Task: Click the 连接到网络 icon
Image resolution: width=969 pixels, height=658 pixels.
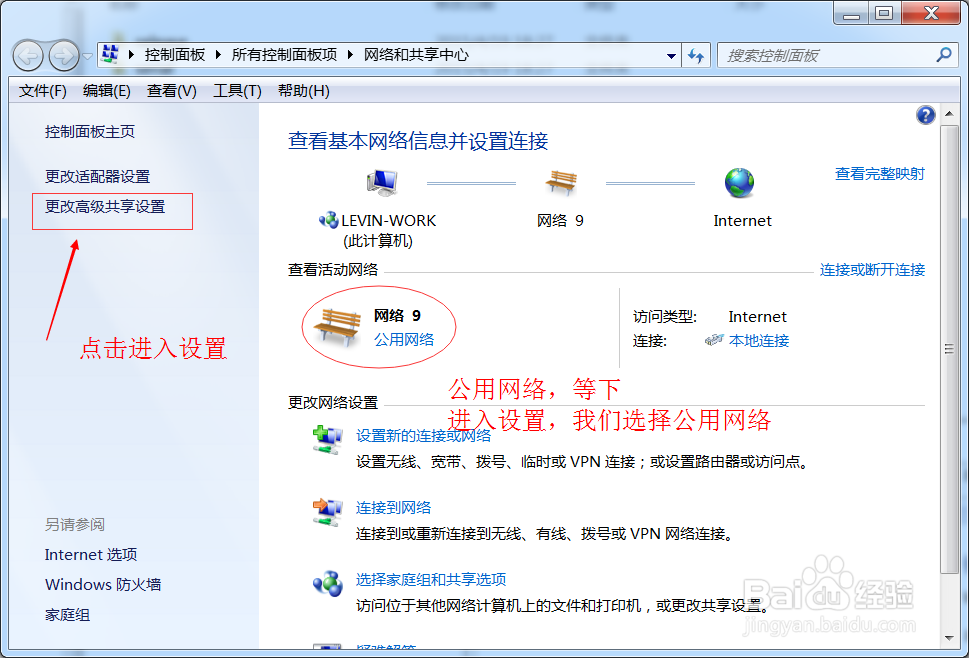Action: [x=328, y=512]
